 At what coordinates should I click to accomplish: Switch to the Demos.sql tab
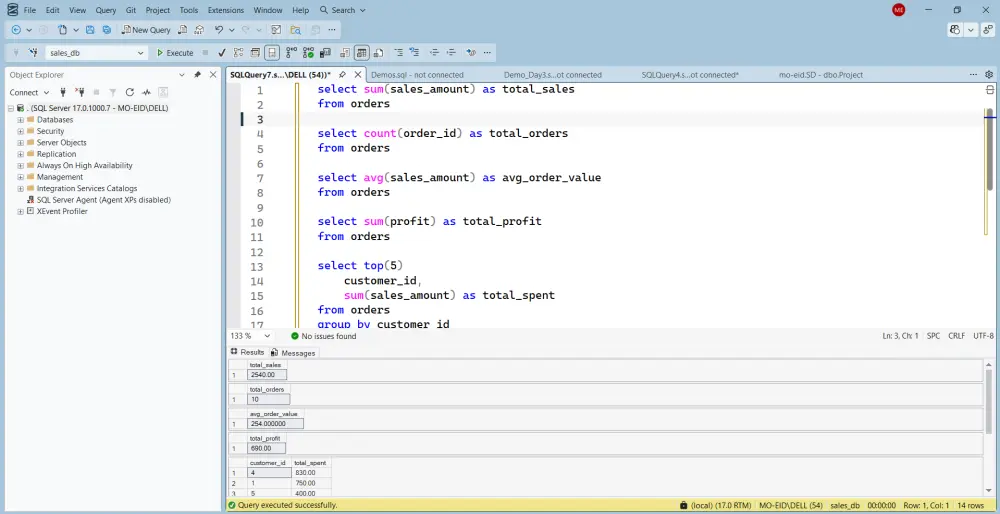coord(417,75)
